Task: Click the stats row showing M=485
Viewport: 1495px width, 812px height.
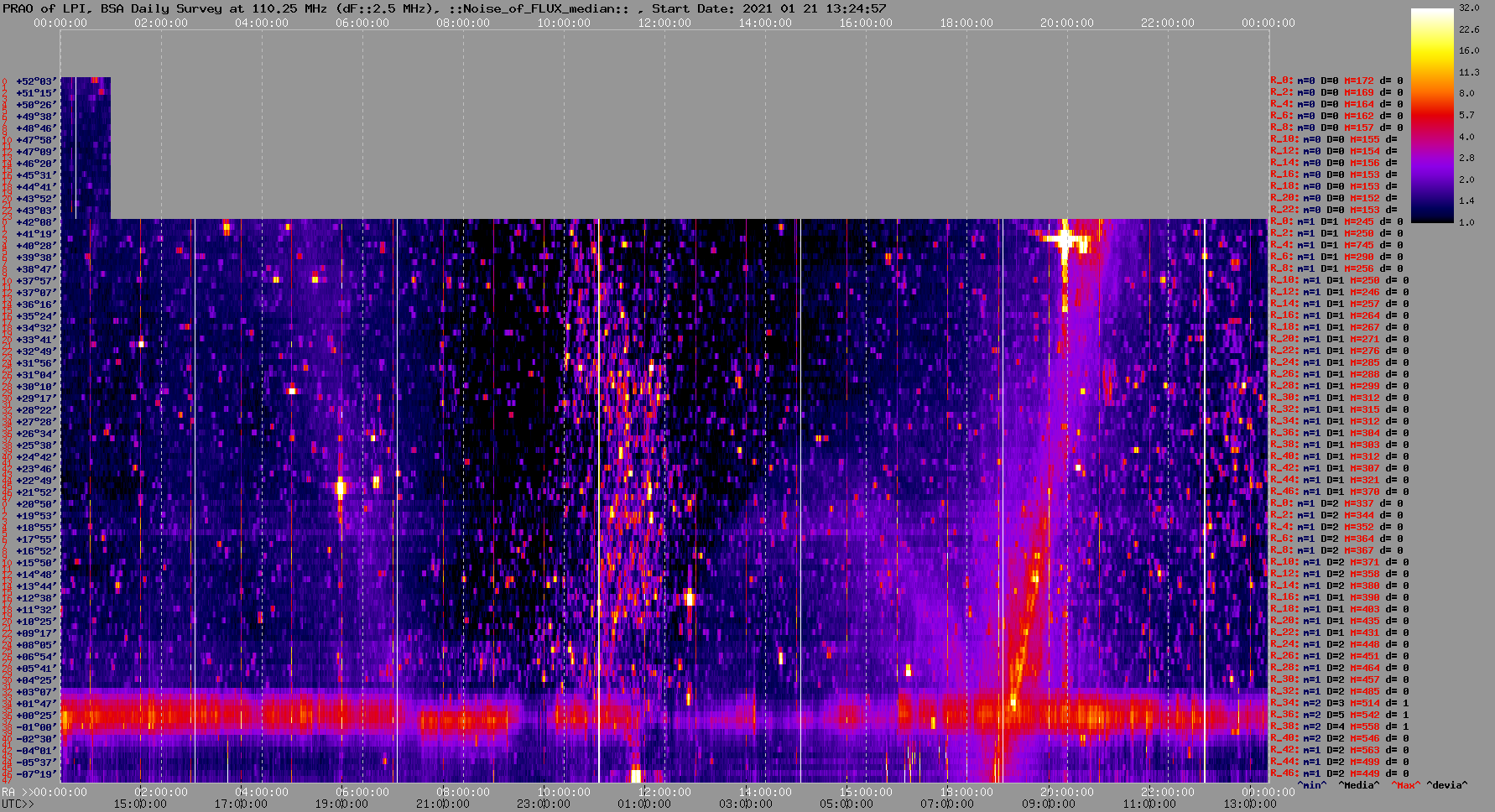Action: tap(1340, 692)
